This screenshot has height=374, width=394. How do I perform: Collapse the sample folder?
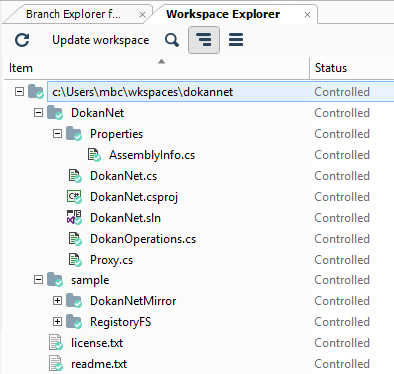click(39, 279)
